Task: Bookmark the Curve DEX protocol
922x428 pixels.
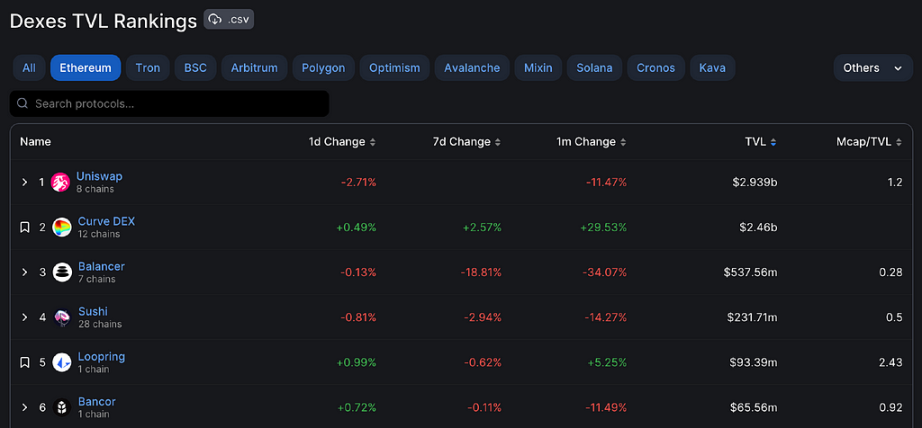Action: click(25, 227)
